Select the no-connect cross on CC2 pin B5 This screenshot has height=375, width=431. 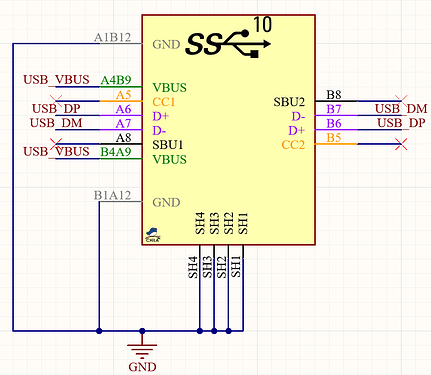point(401,144)
